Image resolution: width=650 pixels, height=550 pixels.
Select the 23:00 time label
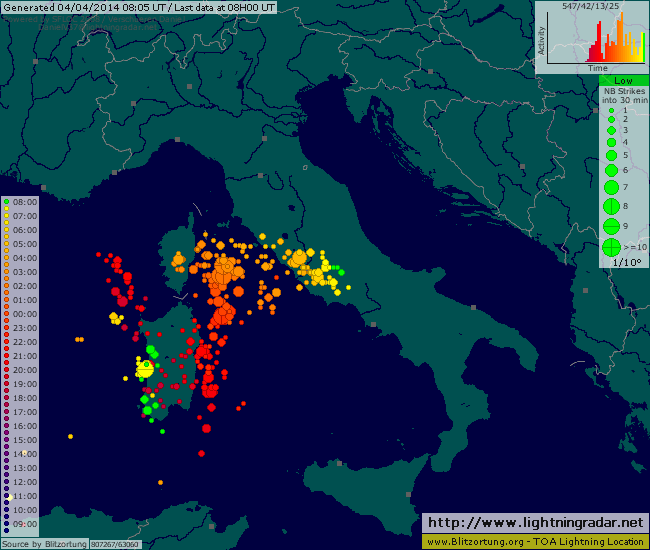click(x=25, y=328)
